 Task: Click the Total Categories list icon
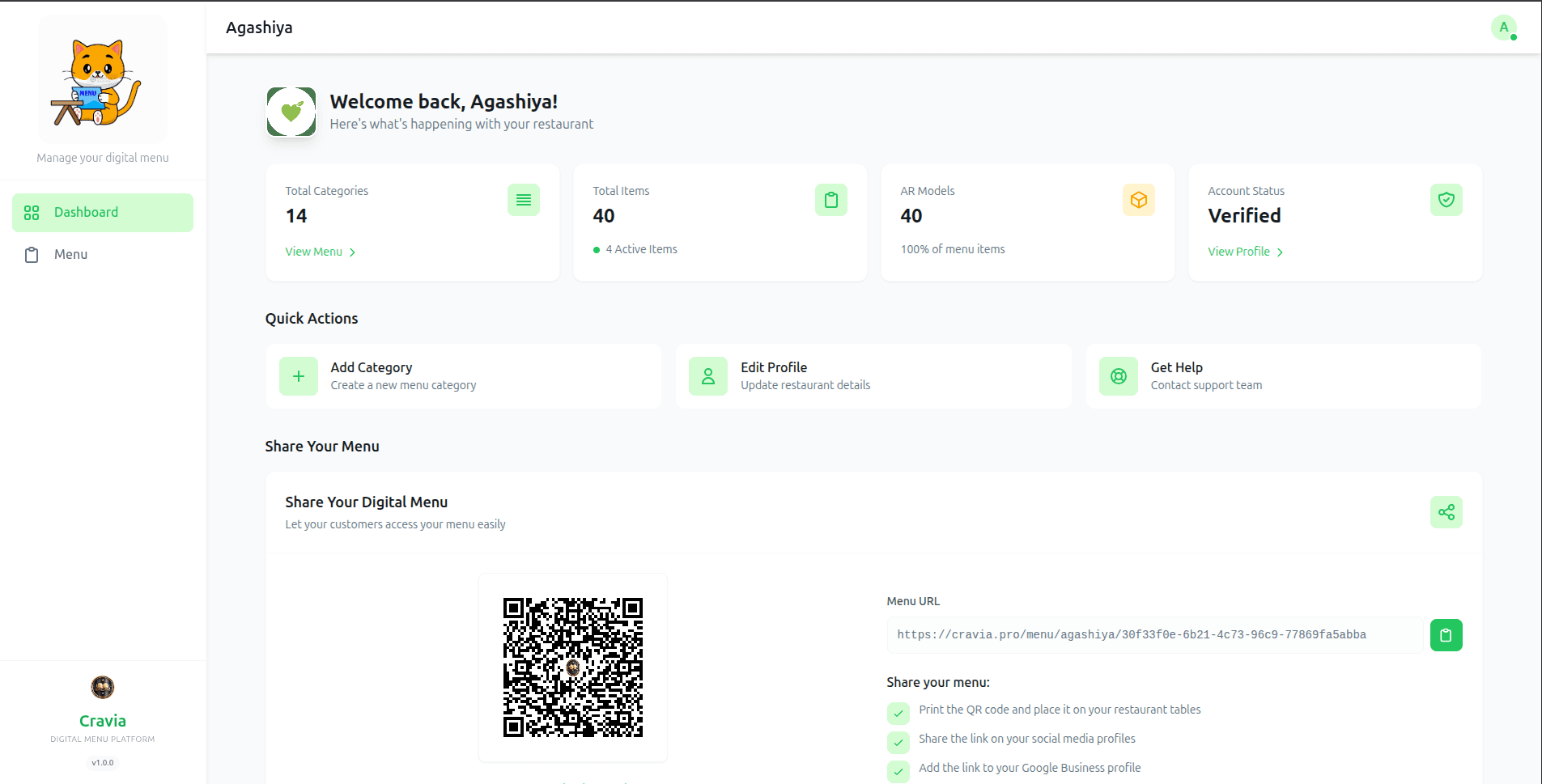coord(524,200)
